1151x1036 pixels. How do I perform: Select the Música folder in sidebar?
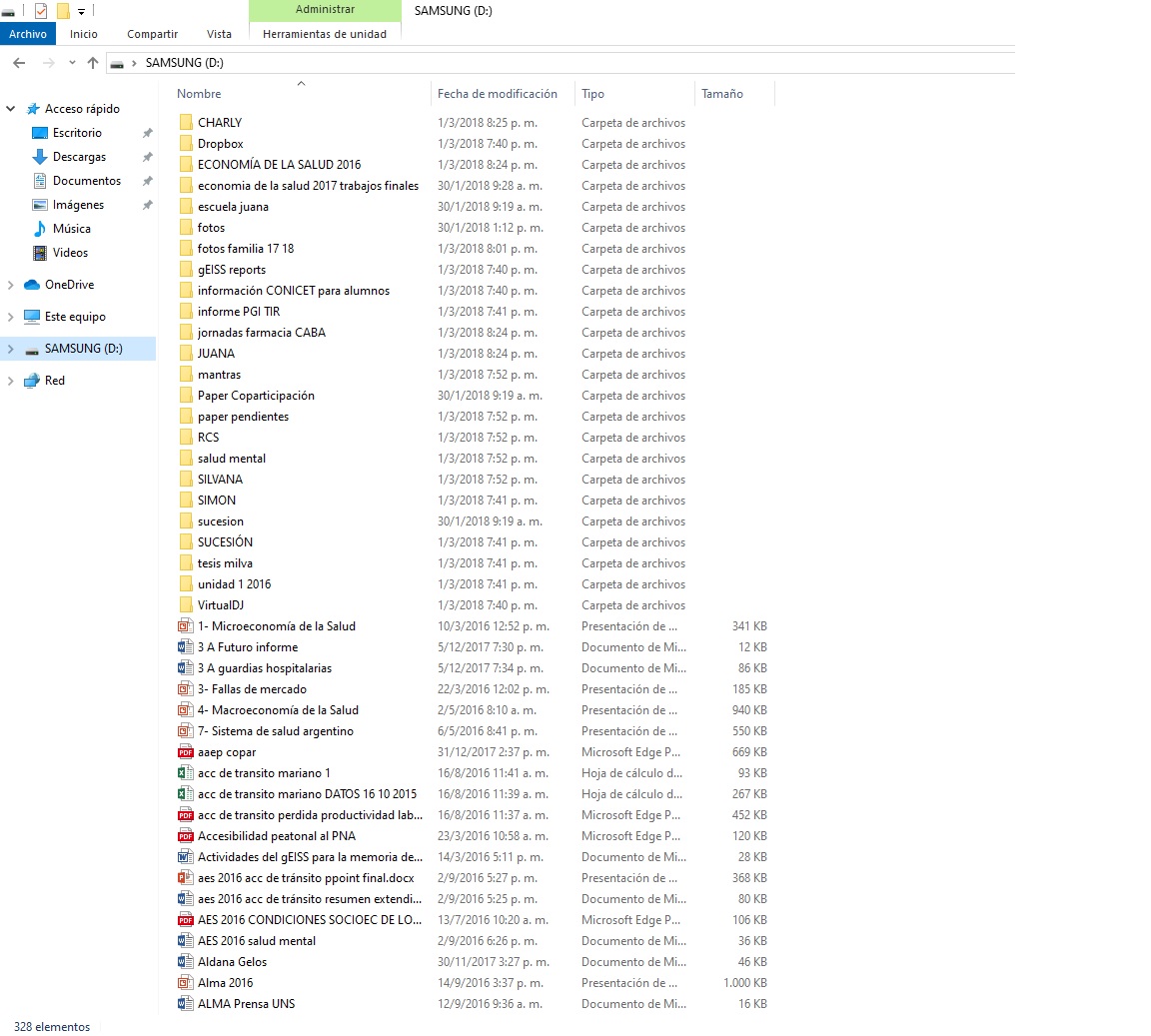71,229
